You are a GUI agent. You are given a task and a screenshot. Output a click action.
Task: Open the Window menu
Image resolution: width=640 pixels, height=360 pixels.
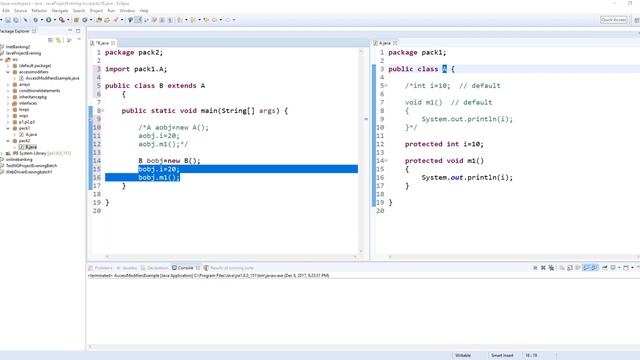[127, 11]
